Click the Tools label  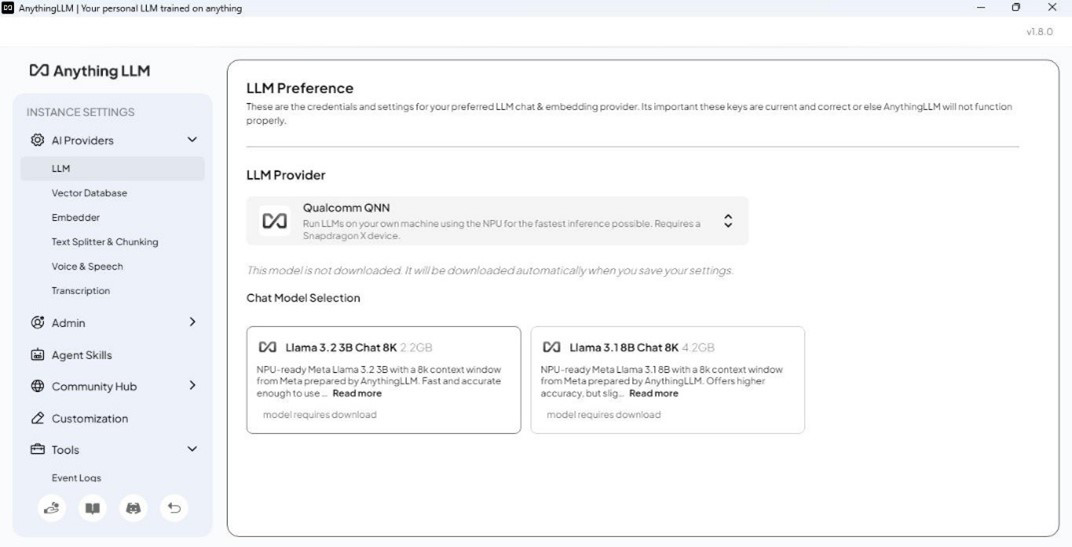click(x=65, y=450)
